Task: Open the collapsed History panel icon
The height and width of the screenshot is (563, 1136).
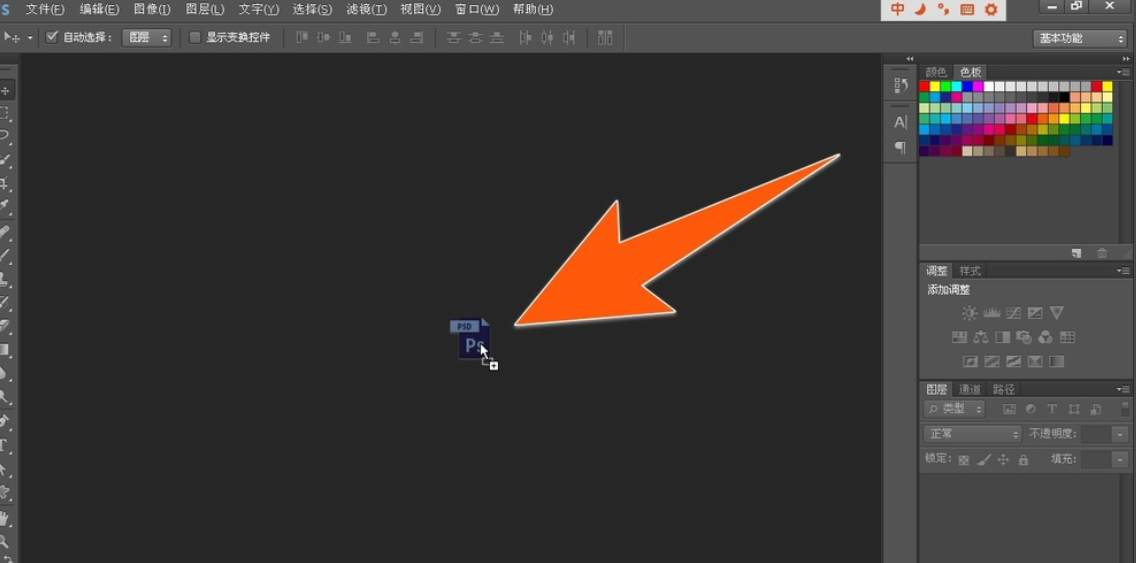Action: coord(901,85)
